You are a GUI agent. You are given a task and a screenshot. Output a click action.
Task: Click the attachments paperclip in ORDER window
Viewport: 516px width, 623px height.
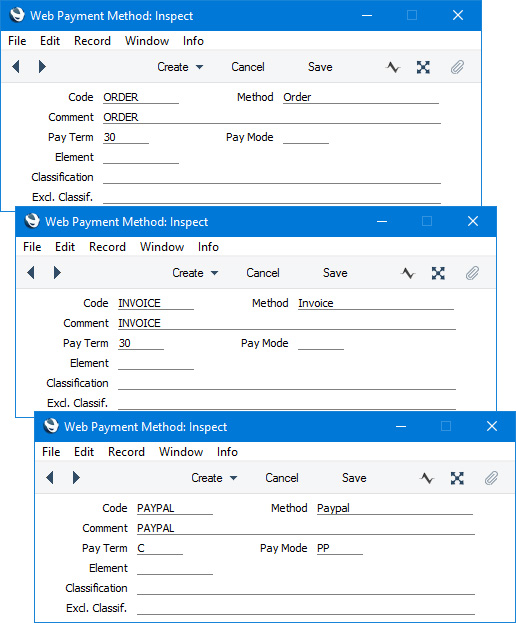click(457, 67)
